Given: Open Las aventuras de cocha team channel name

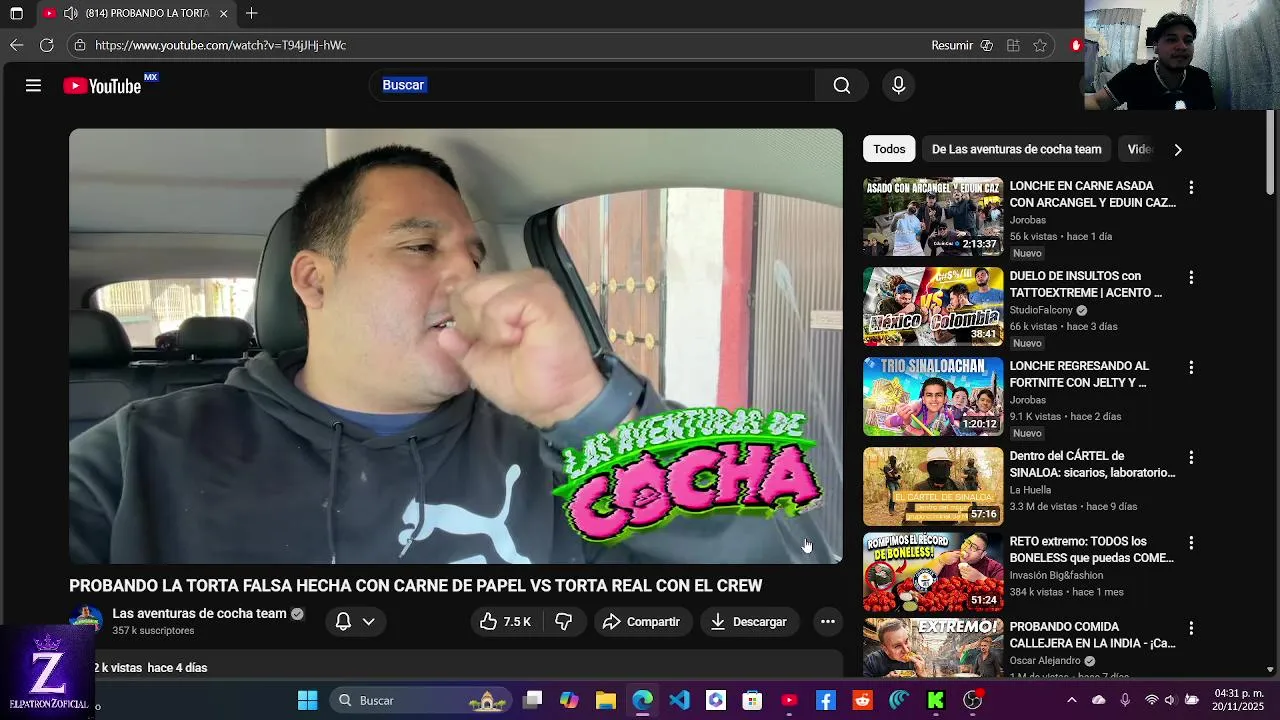Looking at the screenshot, I should pos(199,614).
